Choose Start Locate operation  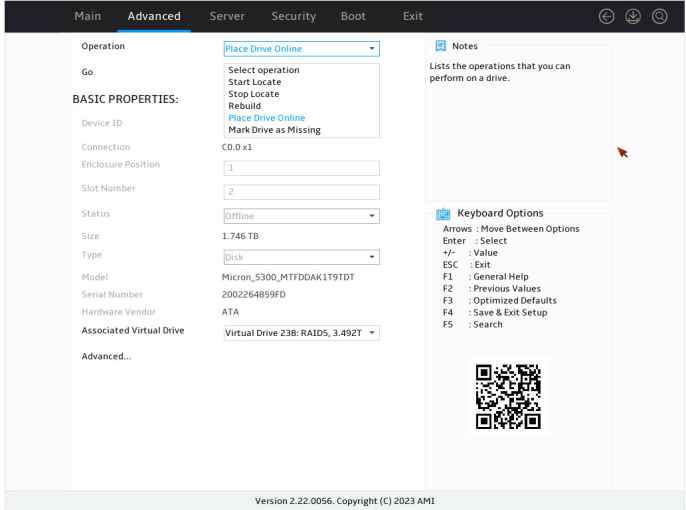tap(255, 82)
